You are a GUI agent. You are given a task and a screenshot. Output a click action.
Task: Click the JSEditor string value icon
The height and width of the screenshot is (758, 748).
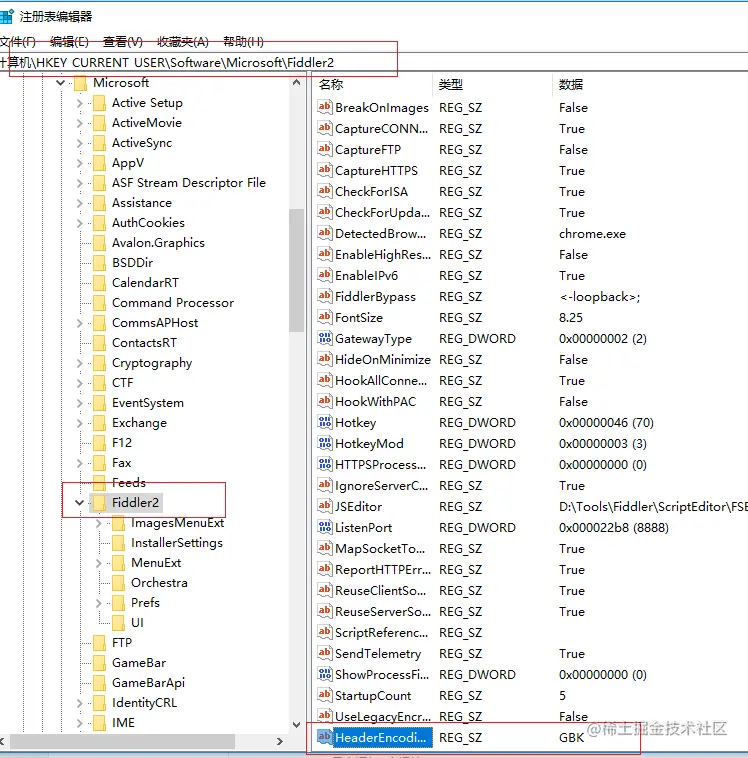(324, 506)
